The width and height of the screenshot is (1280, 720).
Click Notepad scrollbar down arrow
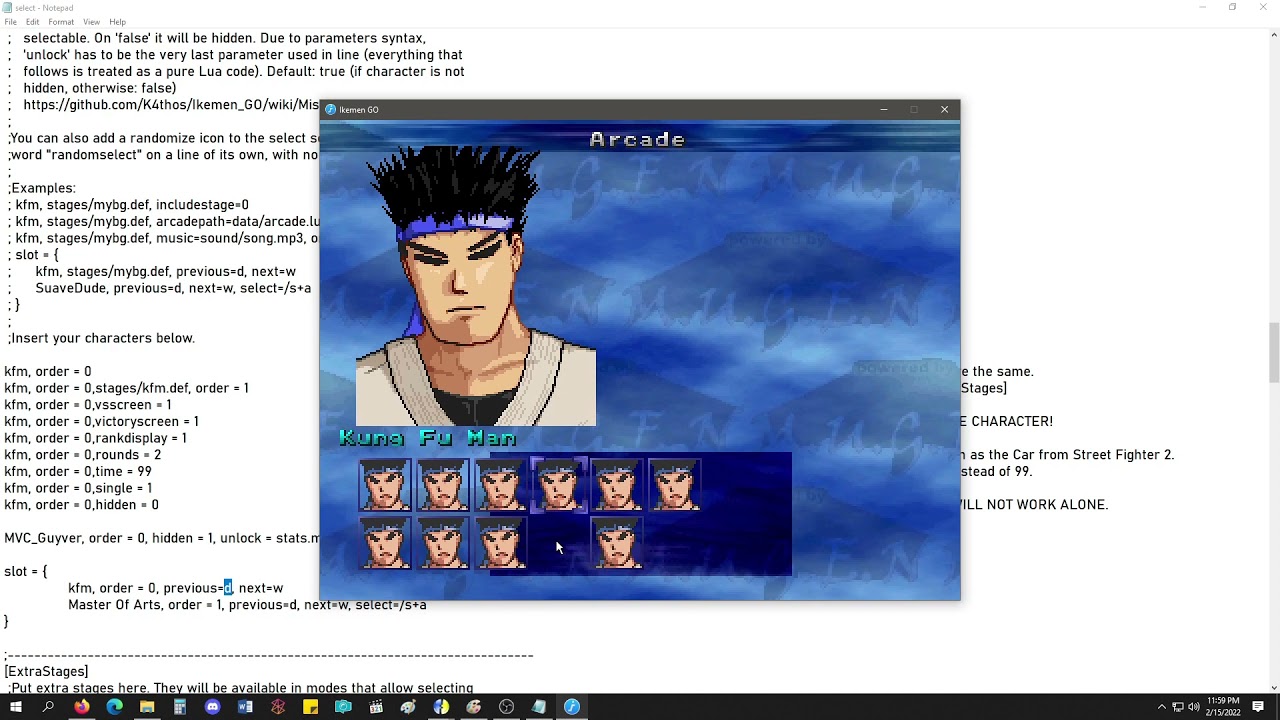(1273, 688)
